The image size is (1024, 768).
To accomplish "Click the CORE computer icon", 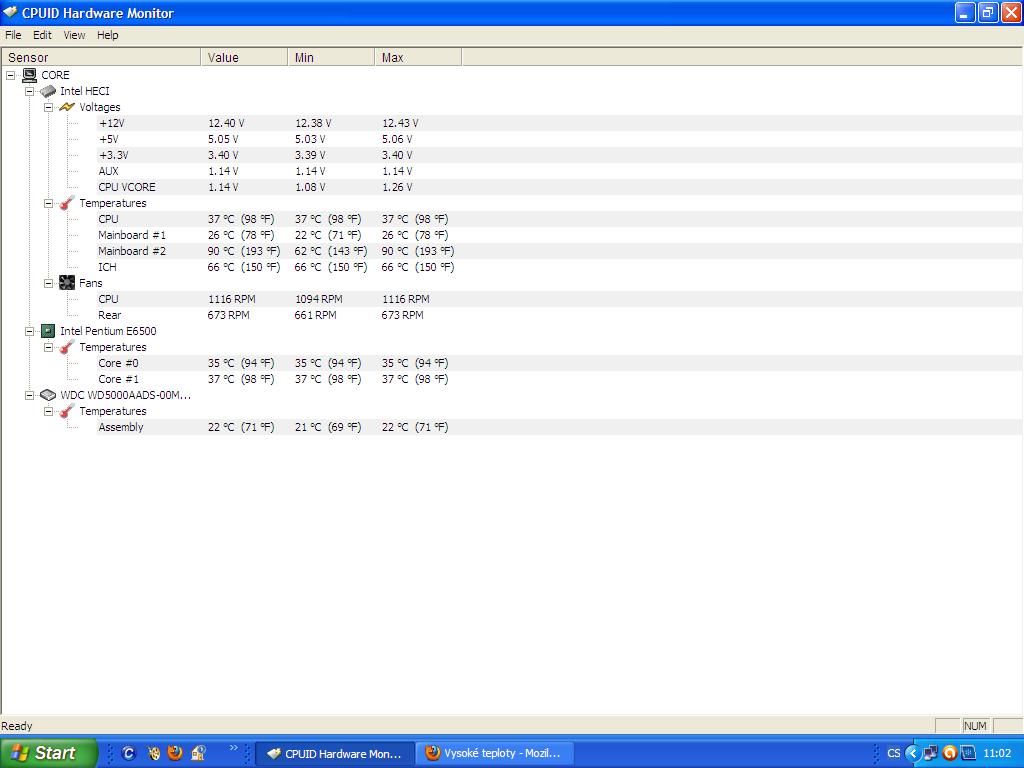I will (x=29, y=75).
